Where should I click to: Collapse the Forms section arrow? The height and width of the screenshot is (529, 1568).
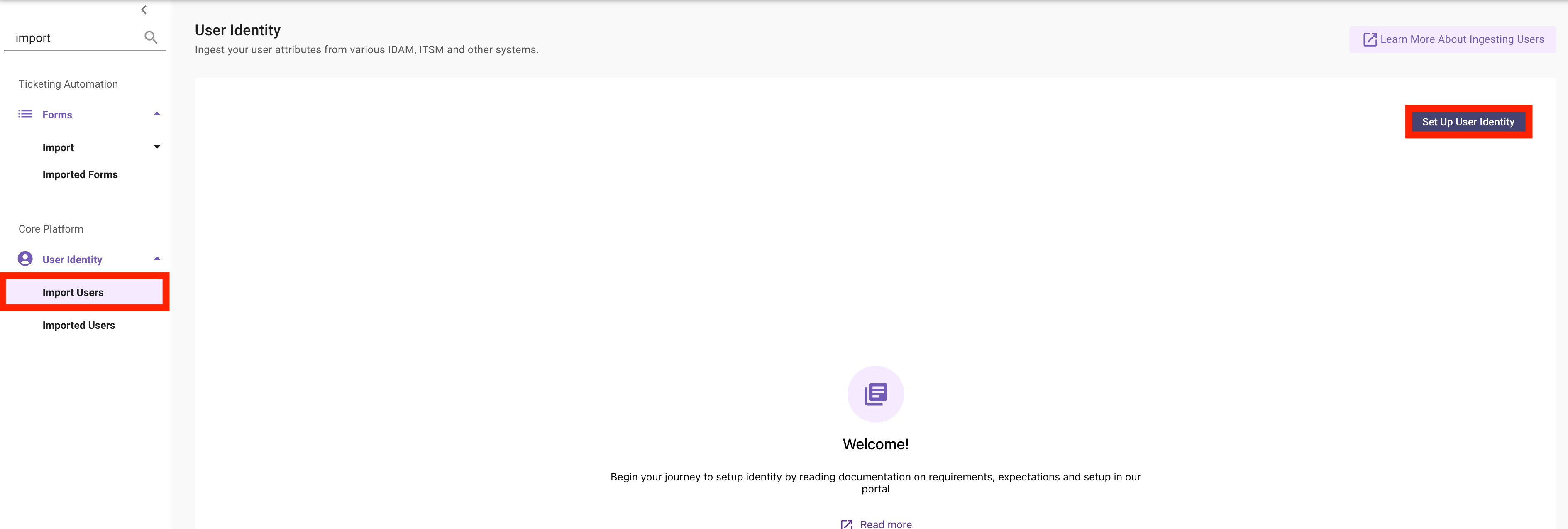157,114
